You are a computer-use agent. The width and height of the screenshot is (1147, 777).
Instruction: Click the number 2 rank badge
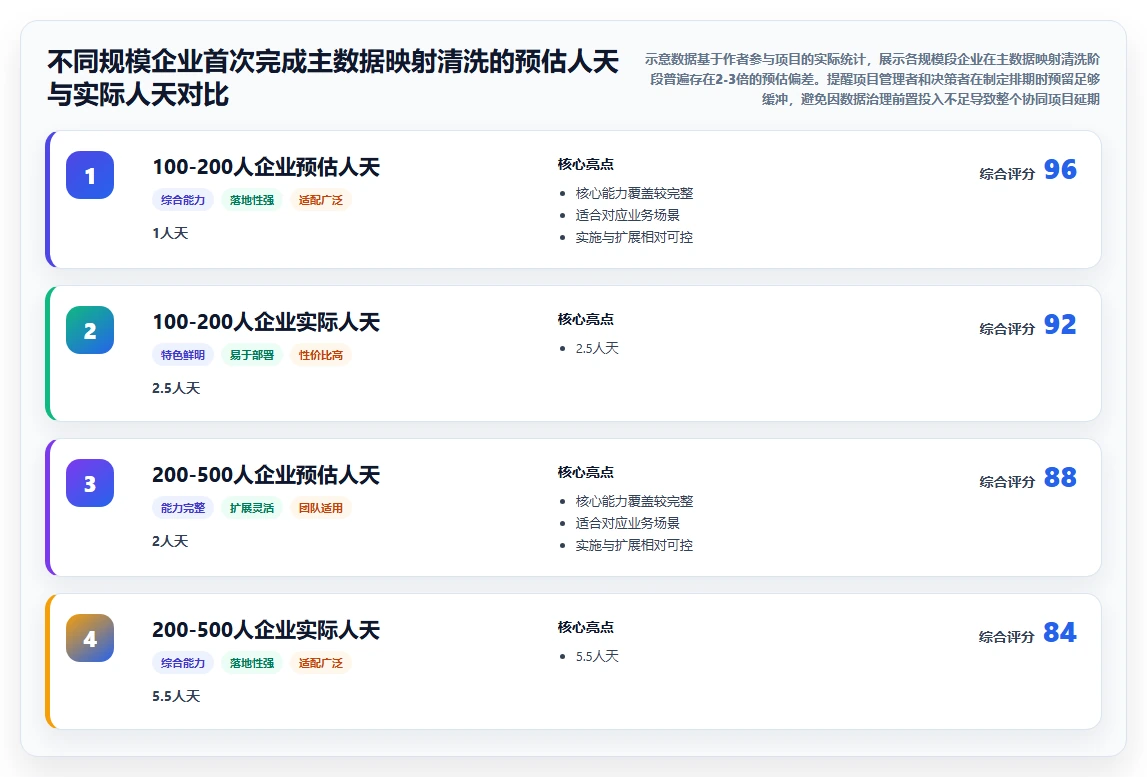(90, 330)
